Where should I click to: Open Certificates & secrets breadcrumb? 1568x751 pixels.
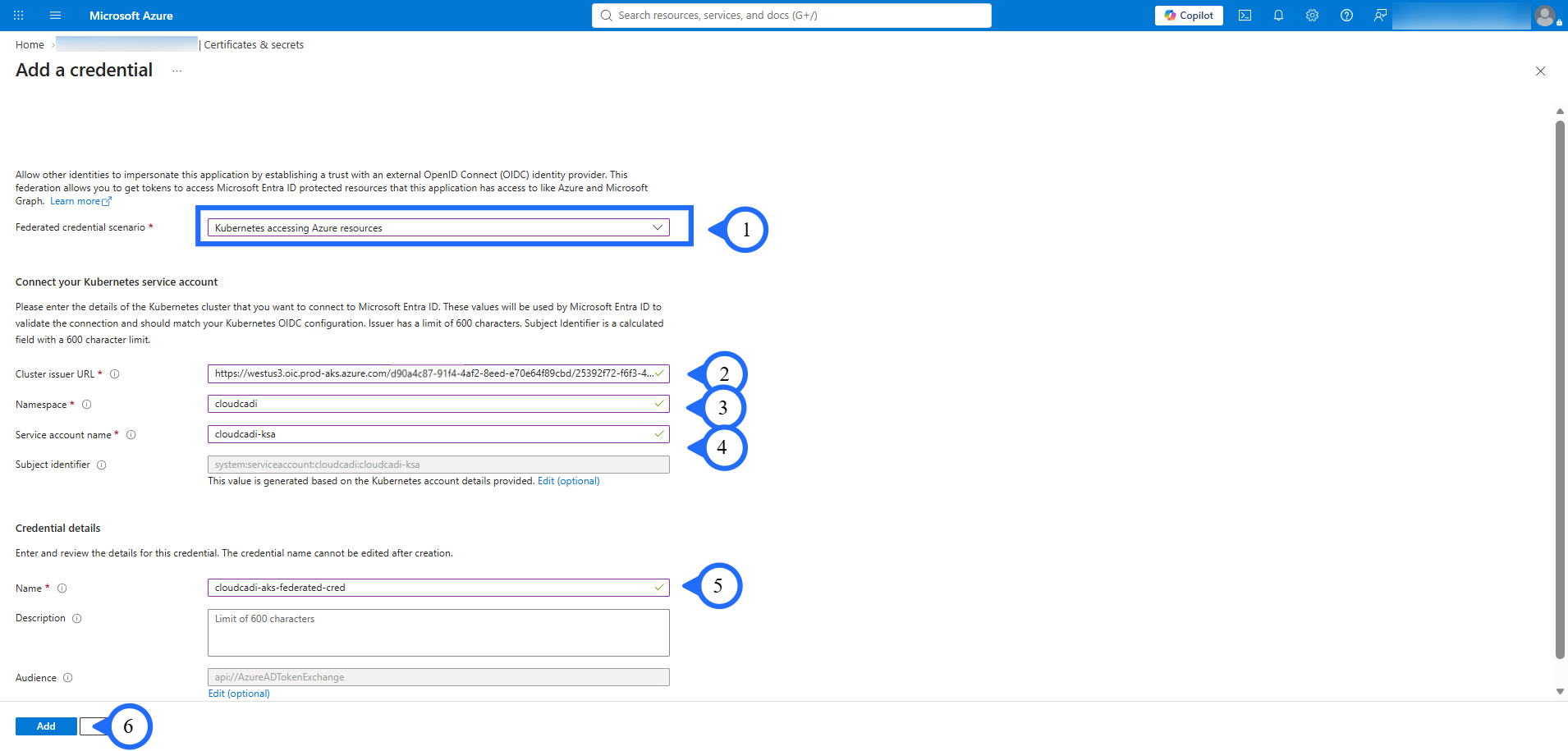coord(254,45)
